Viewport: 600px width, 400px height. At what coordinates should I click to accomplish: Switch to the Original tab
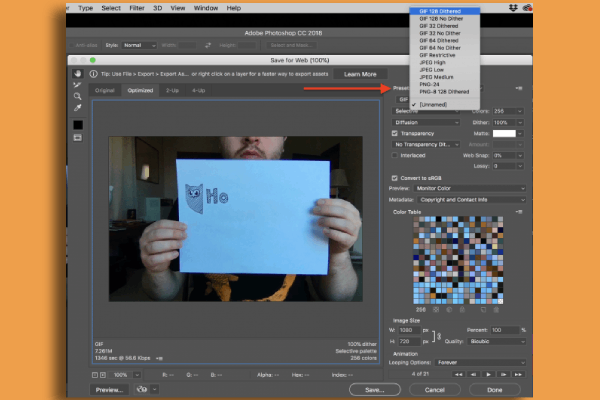tap(105, 90)
